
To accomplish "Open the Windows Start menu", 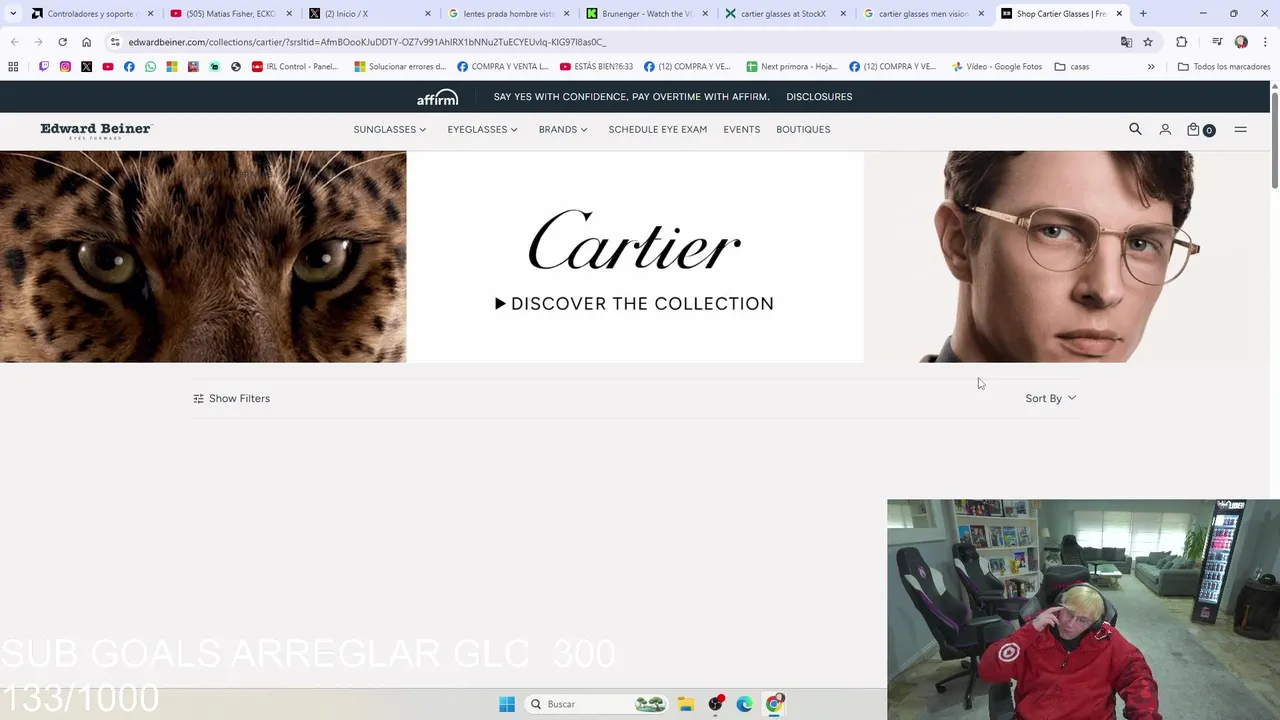I will (x=507, y=704).
